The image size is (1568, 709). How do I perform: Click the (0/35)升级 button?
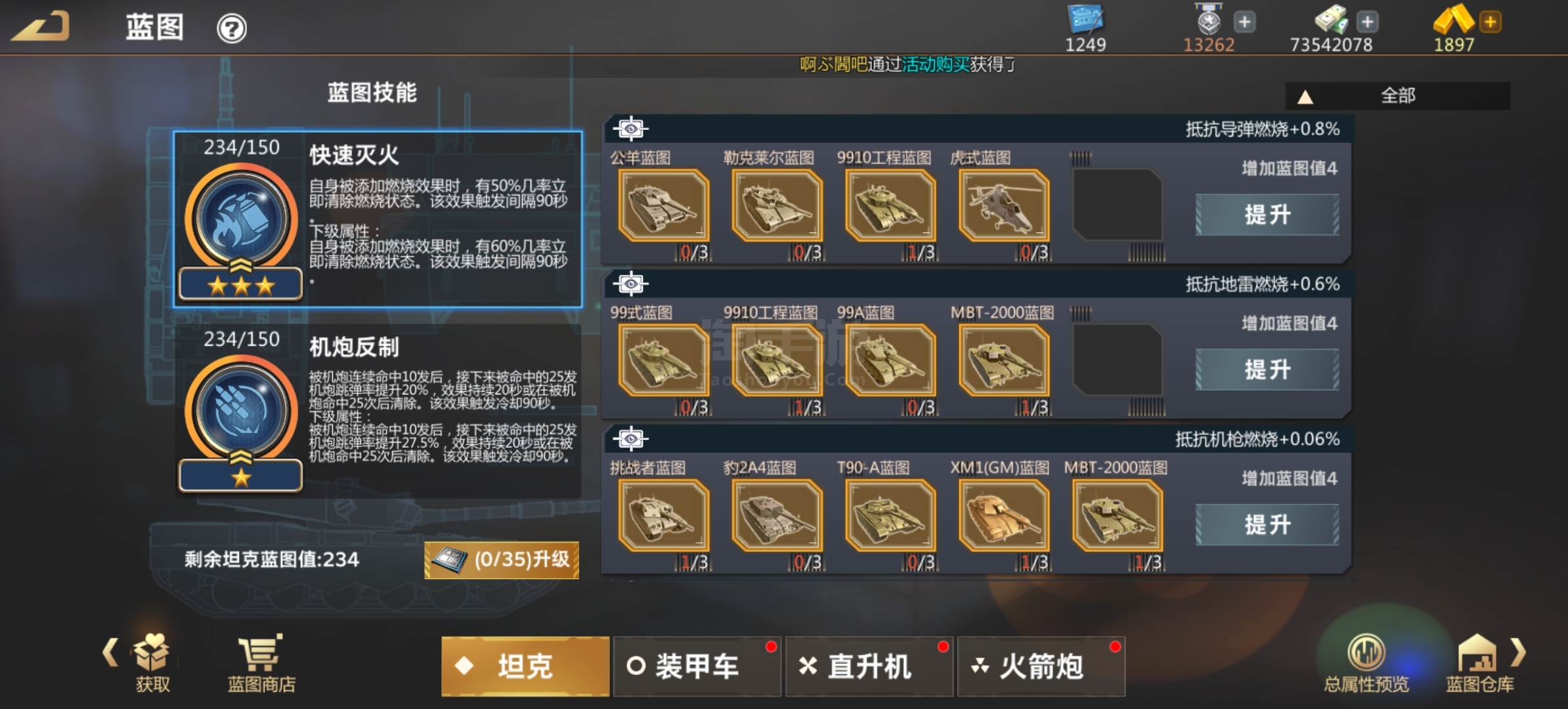tap(502, 560)
